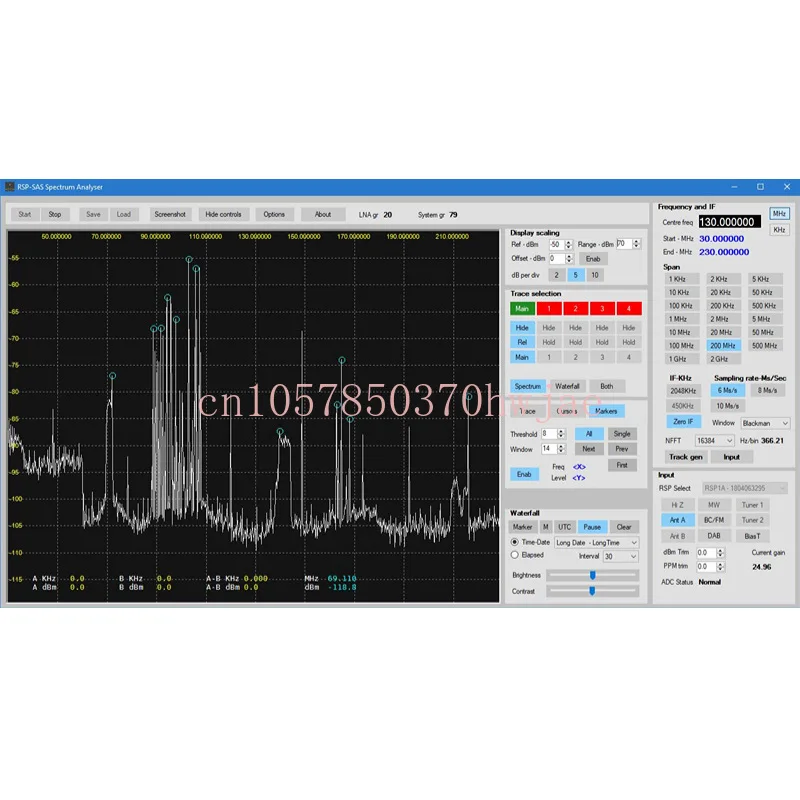This screenshot has height=800, width=800.
Task: Select the Time-Date radio button
Action: coord(515,542)
